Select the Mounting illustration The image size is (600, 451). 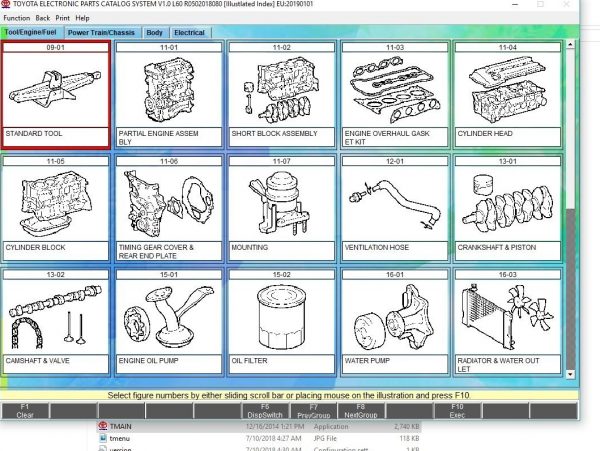pyautogui.click(x=282, y=204)
